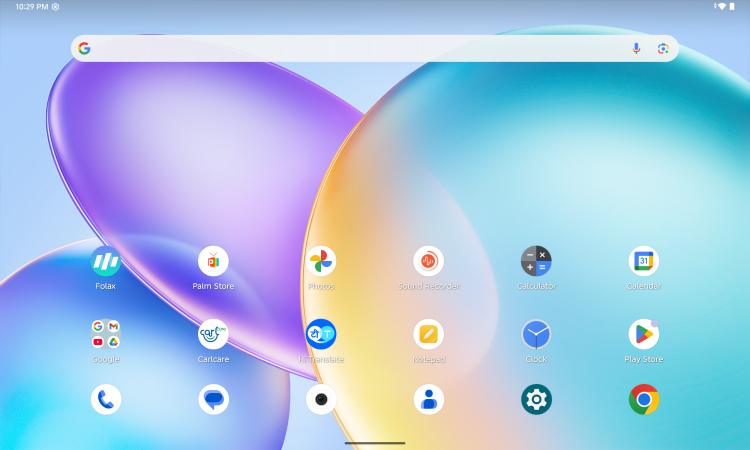Viewport: 750px width, 450px height.
Task: Launch the Carlcare app
Action: (213, 334)
